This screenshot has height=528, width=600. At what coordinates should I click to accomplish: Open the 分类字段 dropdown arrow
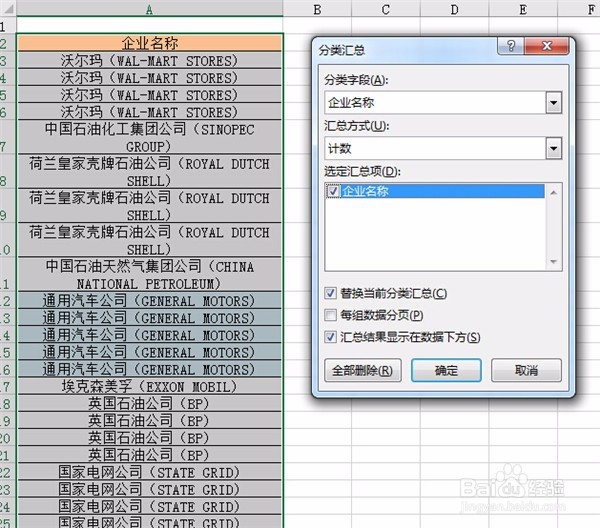[x=554, y=103]
